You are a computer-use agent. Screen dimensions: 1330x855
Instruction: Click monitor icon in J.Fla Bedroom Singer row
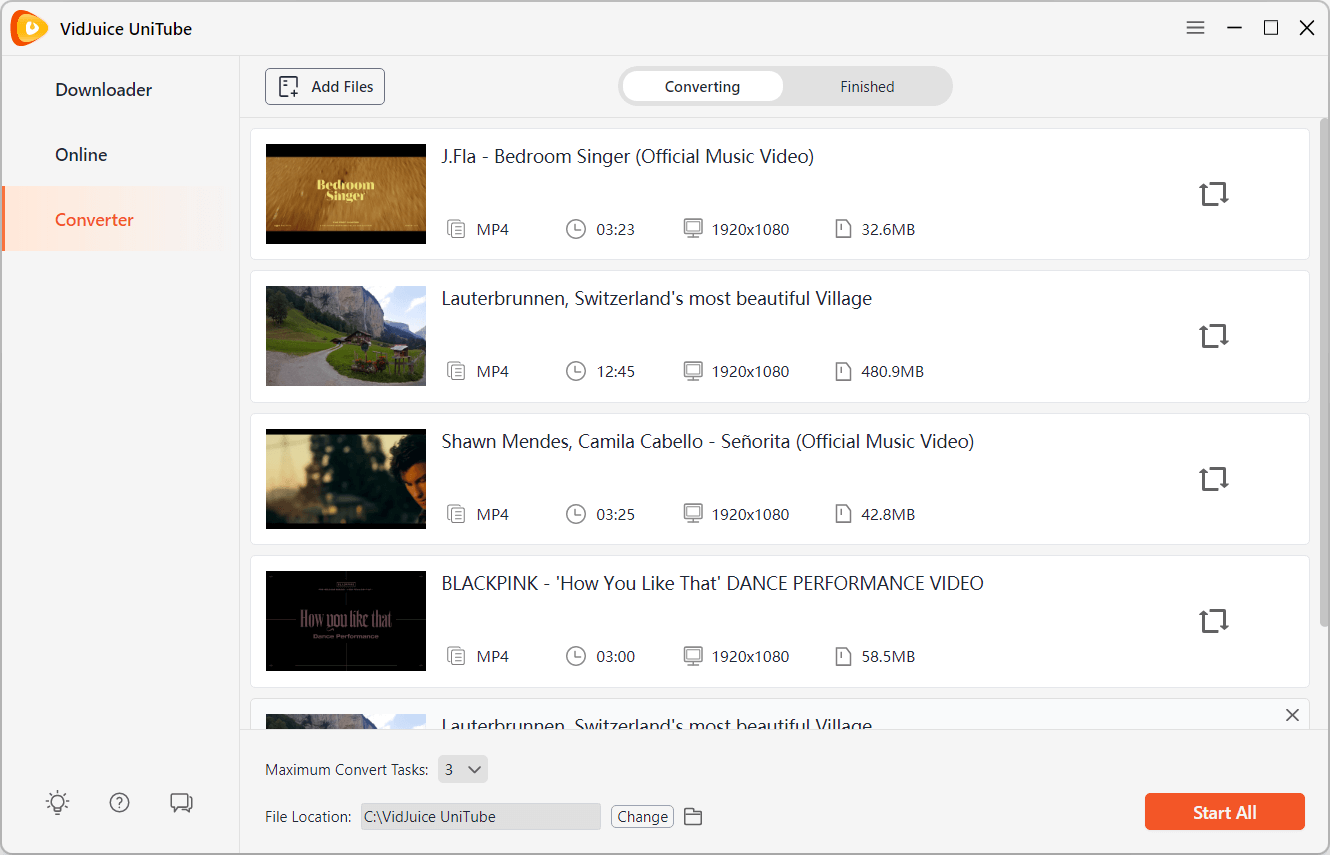pyautogui.click(x=693, y=229)
